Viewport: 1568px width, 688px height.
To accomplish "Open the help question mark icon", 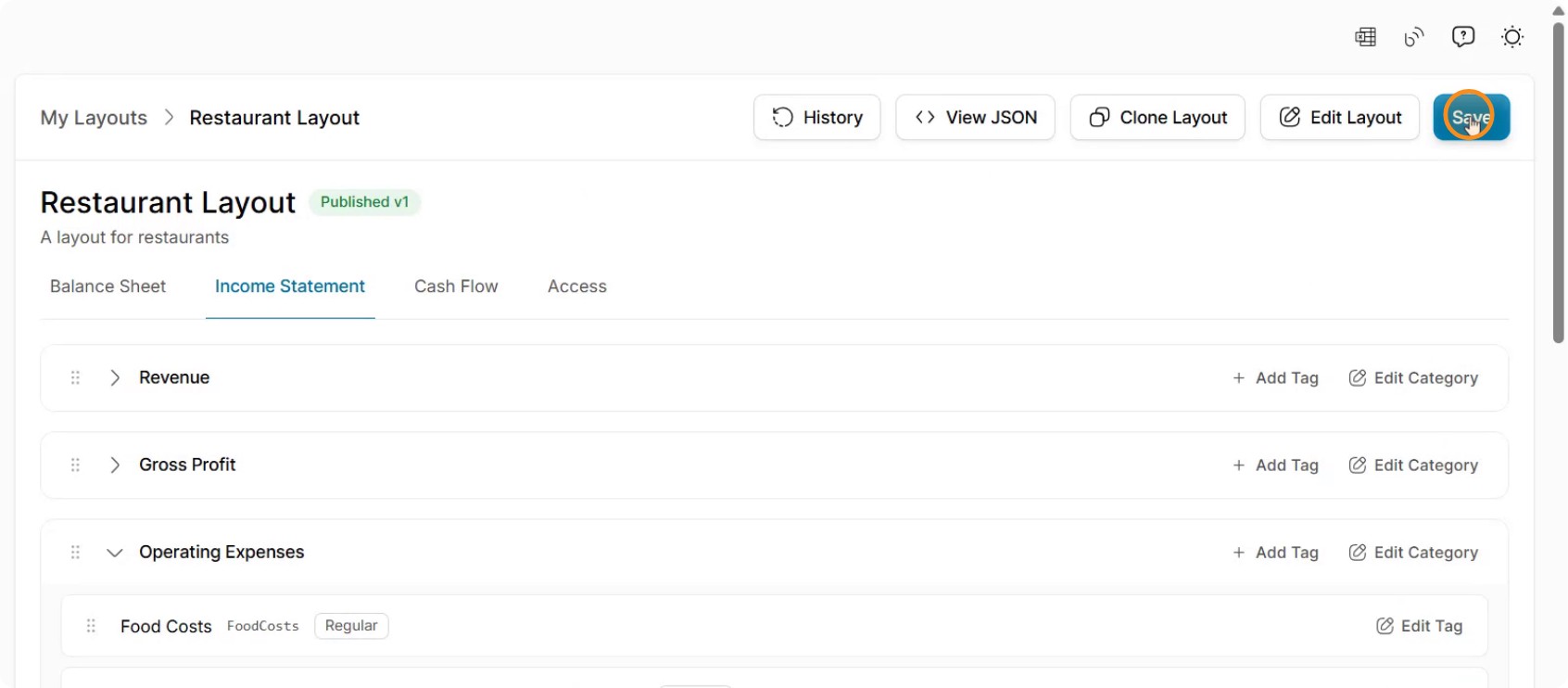I will (1463, 37).
